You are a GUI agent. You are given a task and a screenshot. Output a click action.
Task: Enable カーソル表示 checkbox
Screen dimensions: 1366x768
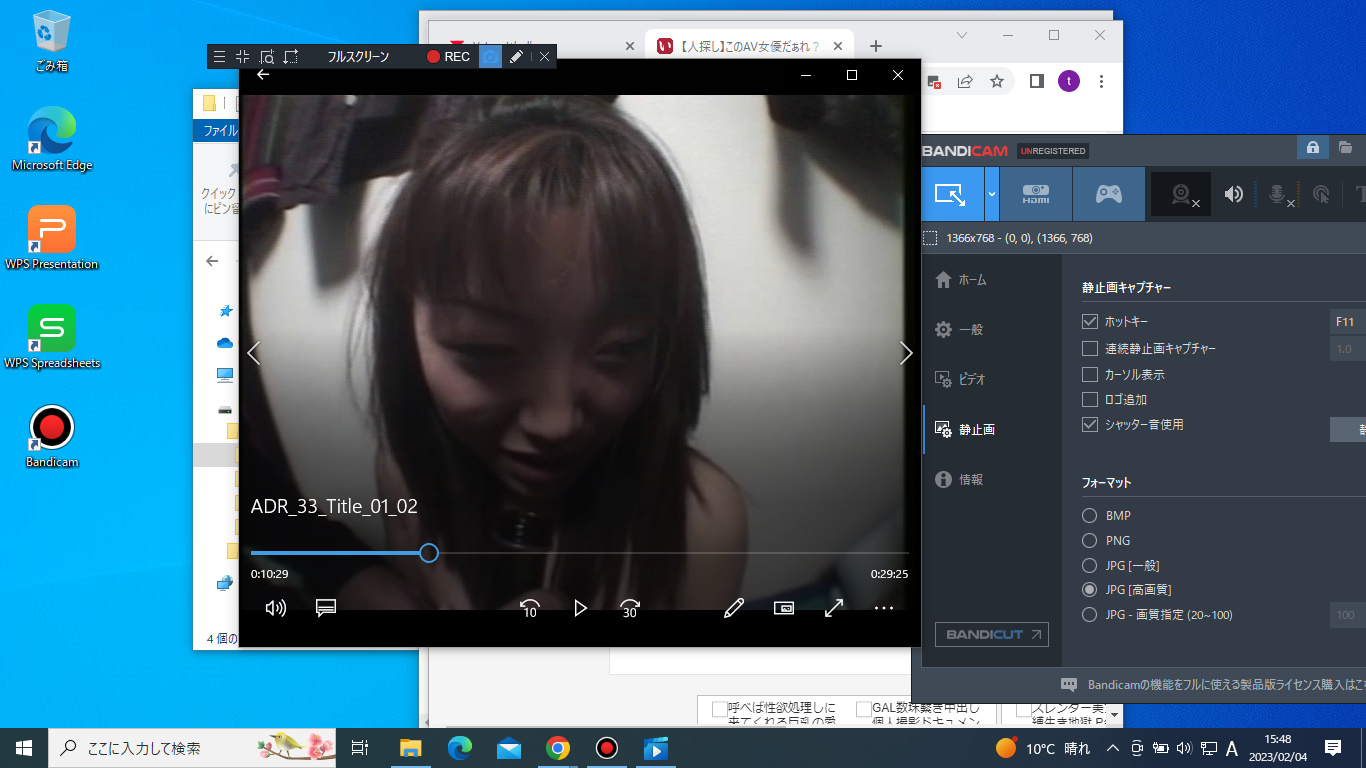click(x=1090, y=374)
